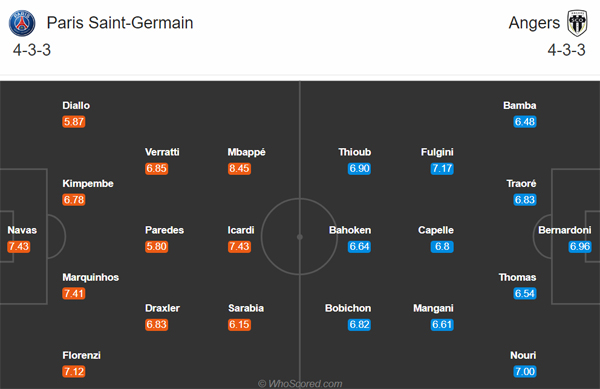
Task: Select player Verratti on the pitch
Action: click(x=162, y=152)
